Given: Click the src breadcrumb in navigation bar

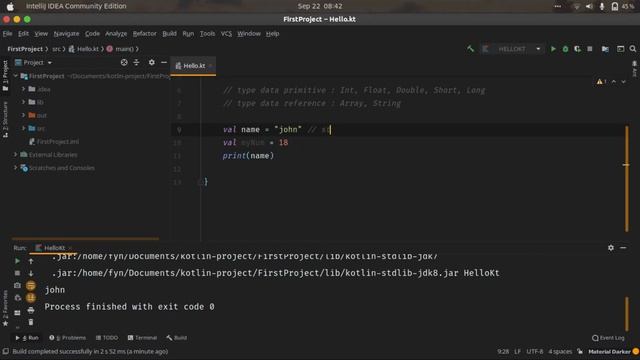Looking at the screenshot, I should [56, 49].
